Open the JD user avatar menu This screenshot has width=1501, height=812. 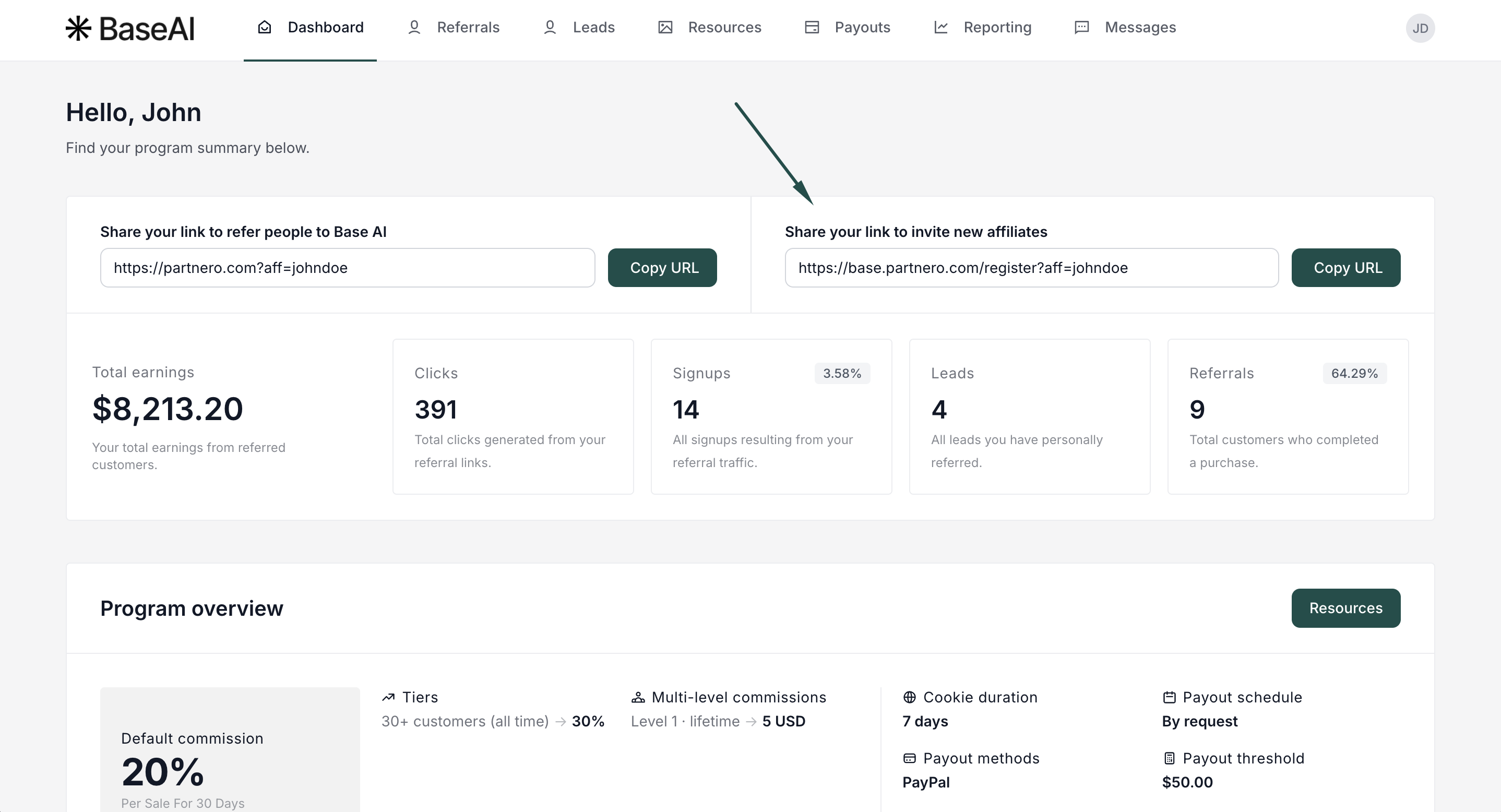click(1420, 28)
